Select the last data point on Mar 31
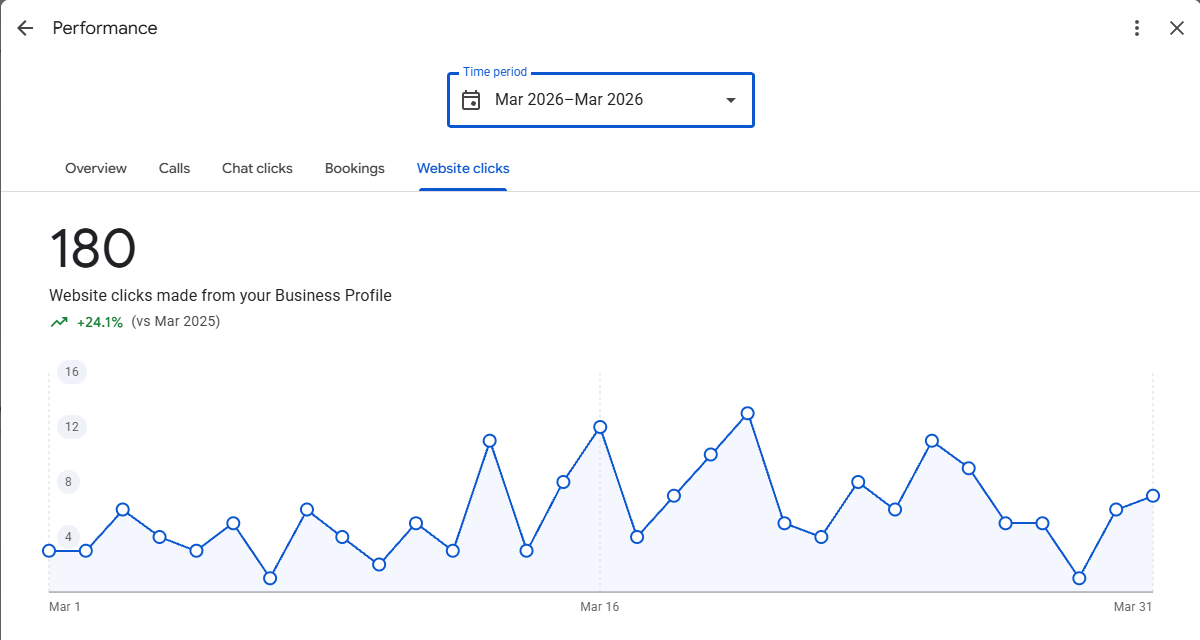 point(1153,496)
